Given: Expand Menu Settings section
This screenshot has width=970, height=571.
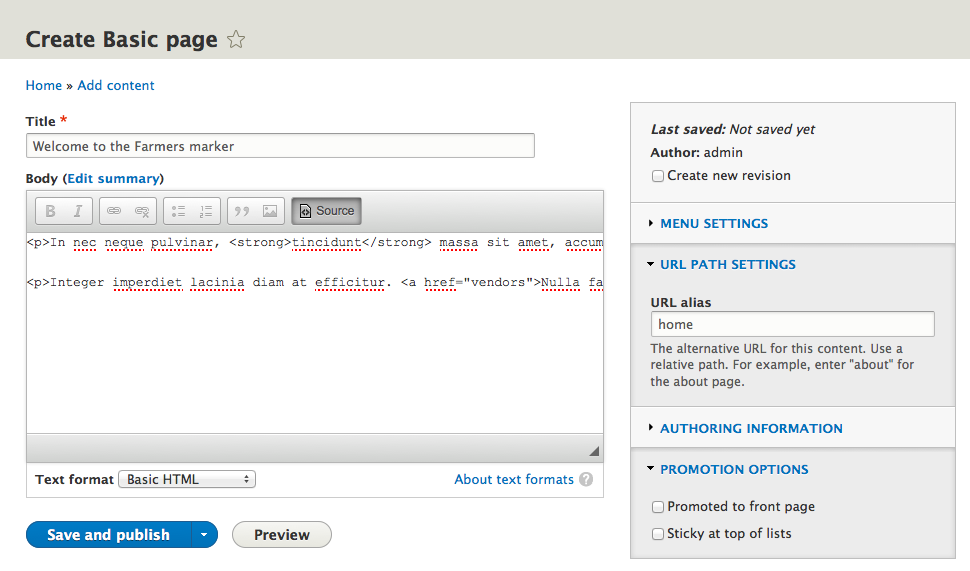Looking at the screenshot, I should tap(714, 223).
